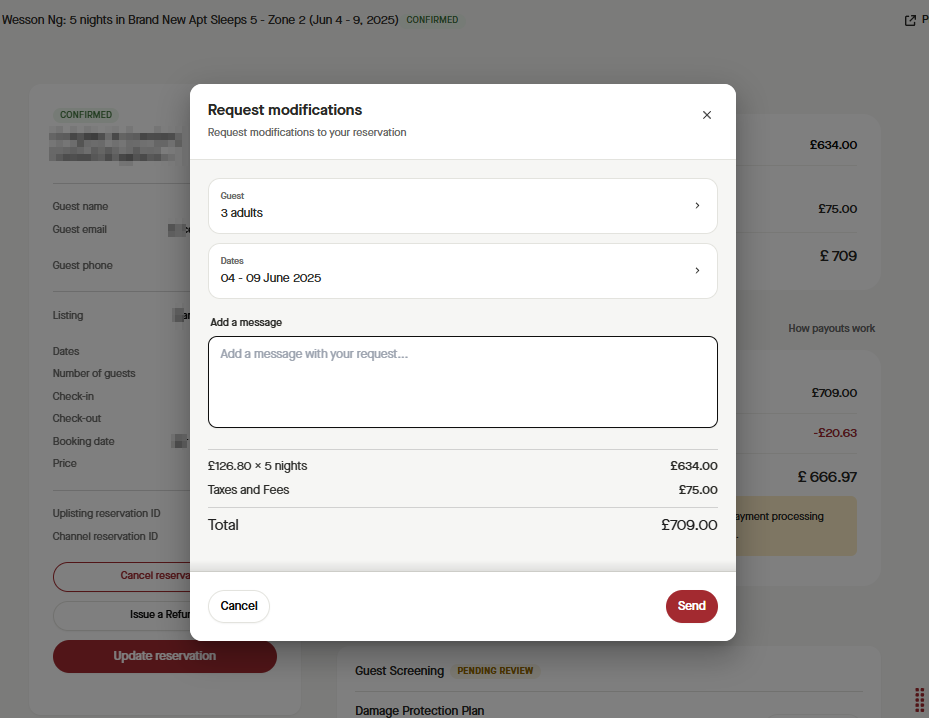The image size is (929, 718).
Task: Cancel the modification request dialog
Action: click(x=239, y=606)
